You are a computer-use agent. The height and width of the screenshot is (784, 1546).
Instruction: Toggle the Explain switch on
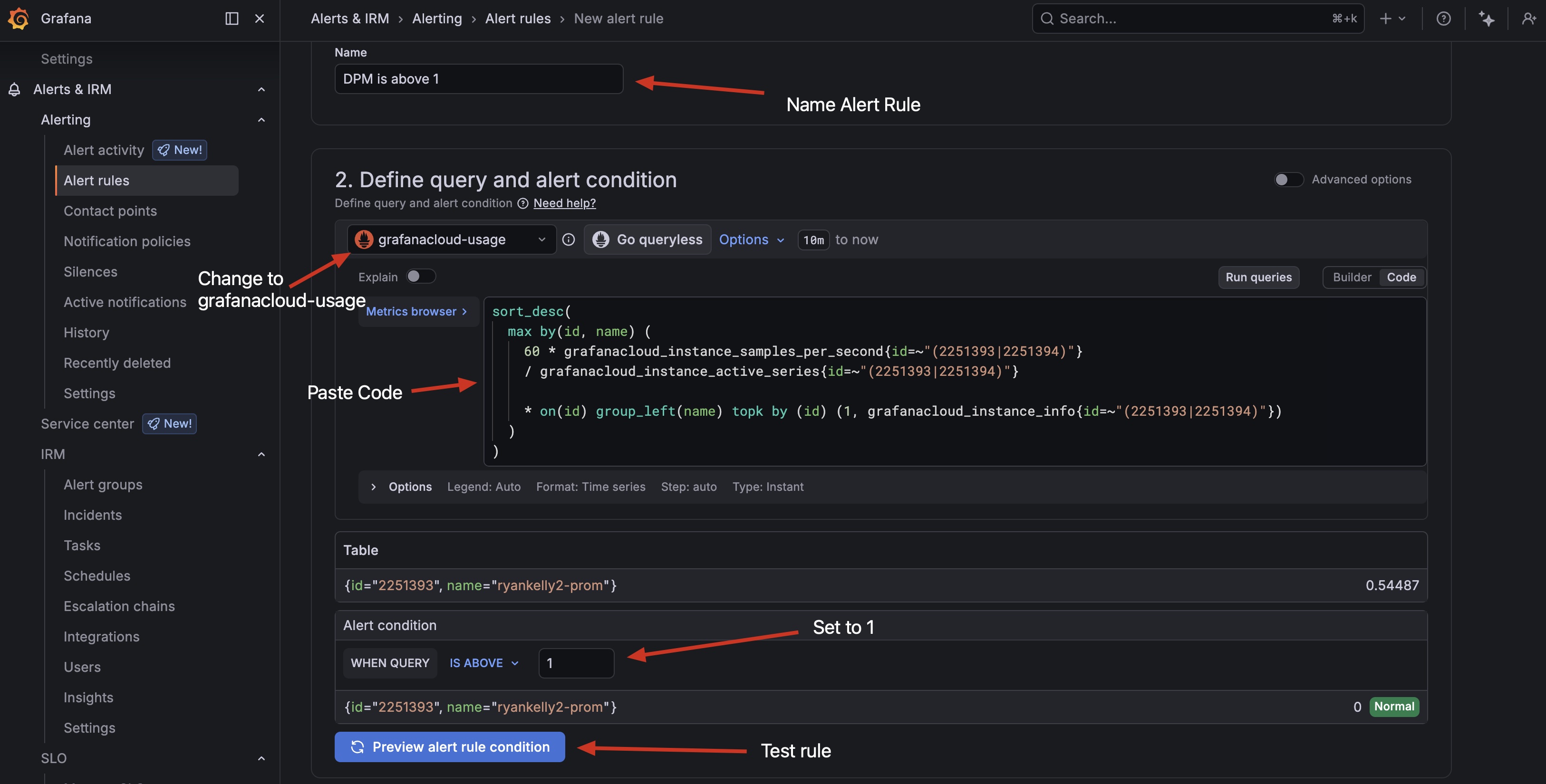[x=420, y=277]
